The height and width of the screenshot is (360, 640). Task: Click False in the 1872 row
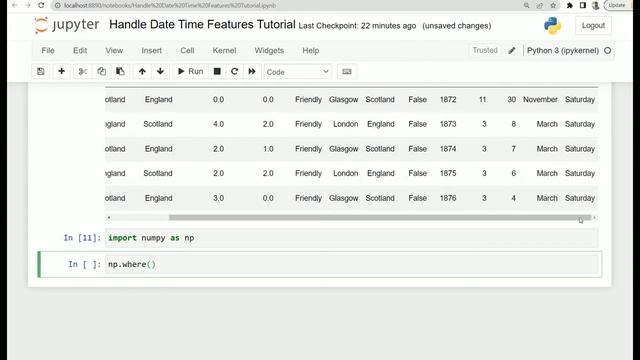click(418, 100)
